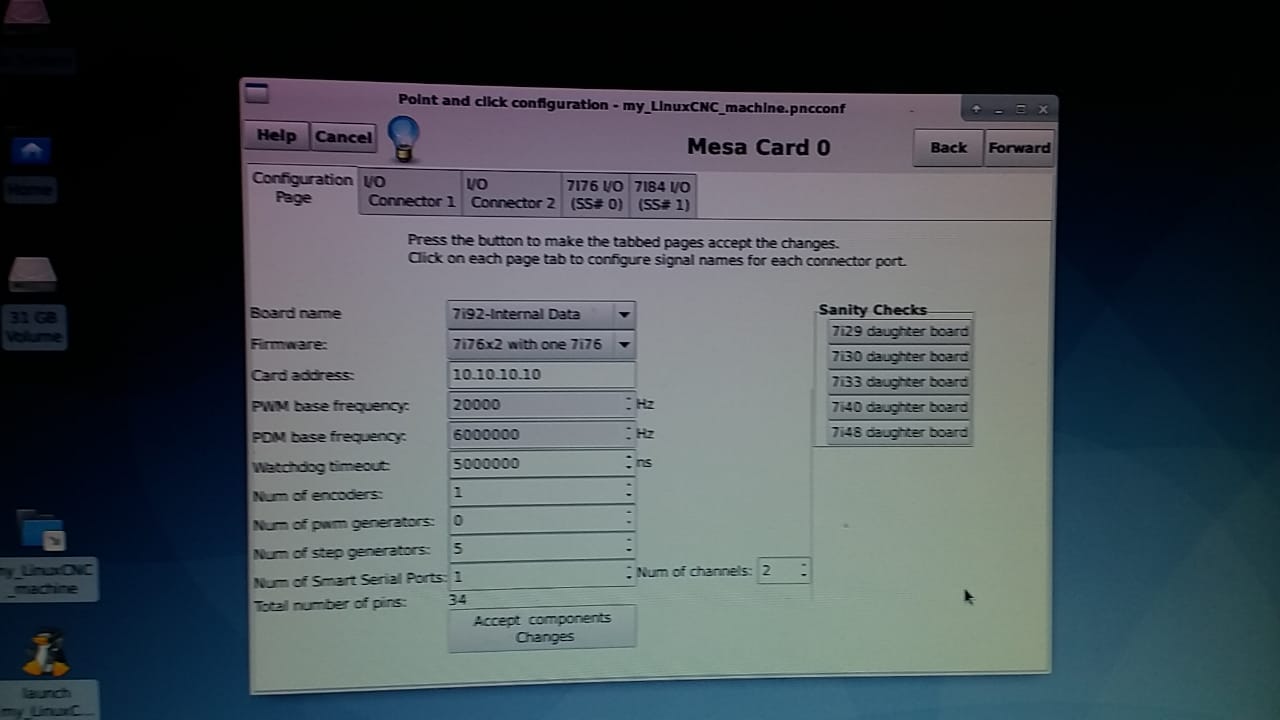Open my_LinuxCNC_machine desktop folder
Viewport: 1280px width, 720px height.
(x=45, y=555)
